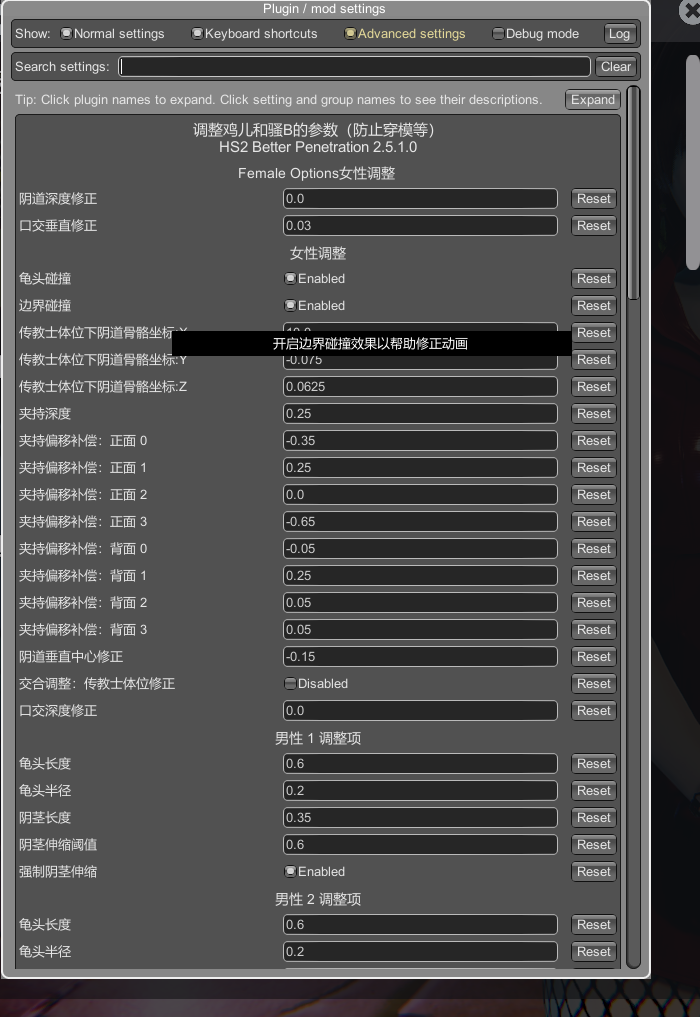Image resolution: width=700 pixels, height=1017 pixels.
Task: Reset the 传教士体位下阴道骨骼坐标:Z setting
Action: [594, 387]
